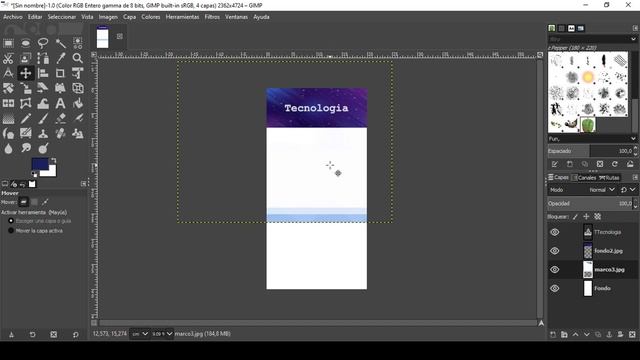Select the Ellipse Select tool
This screenshot has width=640, height=360.
pos(26,43)
